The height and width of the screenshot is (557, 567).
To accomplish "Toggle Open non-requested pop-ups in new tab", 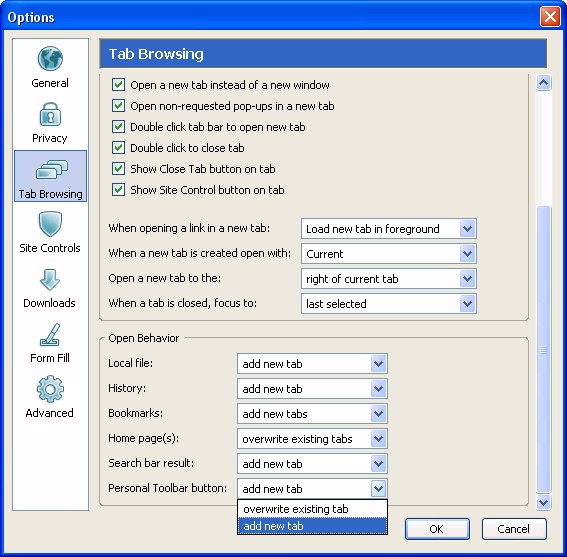I will 118,106.
